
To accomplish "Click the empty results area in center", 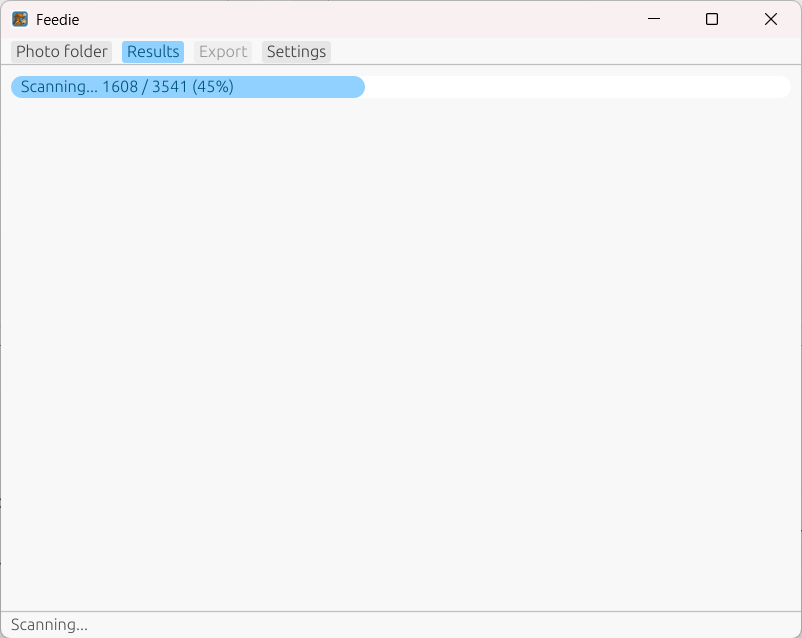I will (400, 350).
